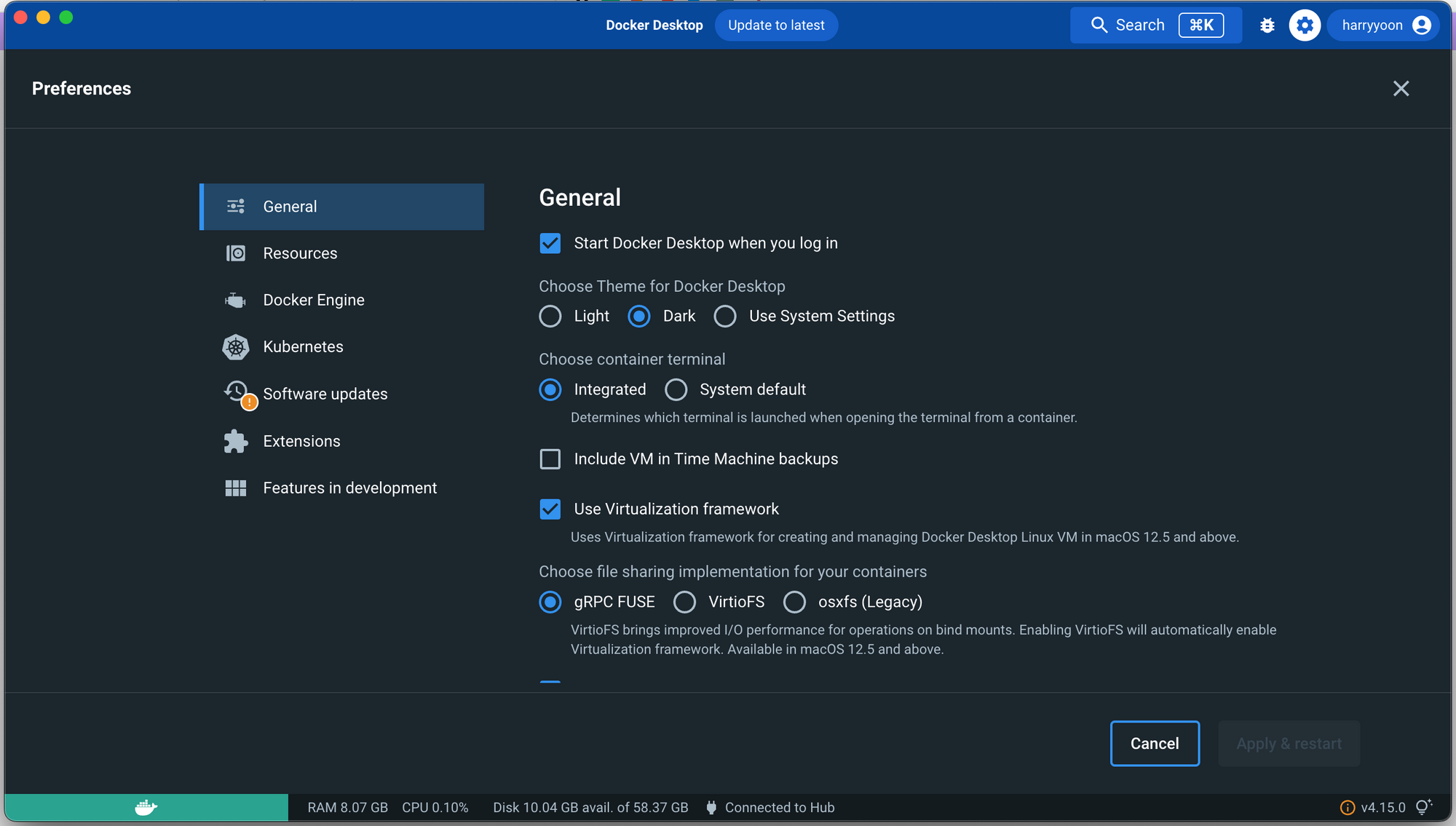Image resolution: width=1456 pixels, height=826 pixels.
Task: Select System default container terminal
Action: click(x=676, y=390)
